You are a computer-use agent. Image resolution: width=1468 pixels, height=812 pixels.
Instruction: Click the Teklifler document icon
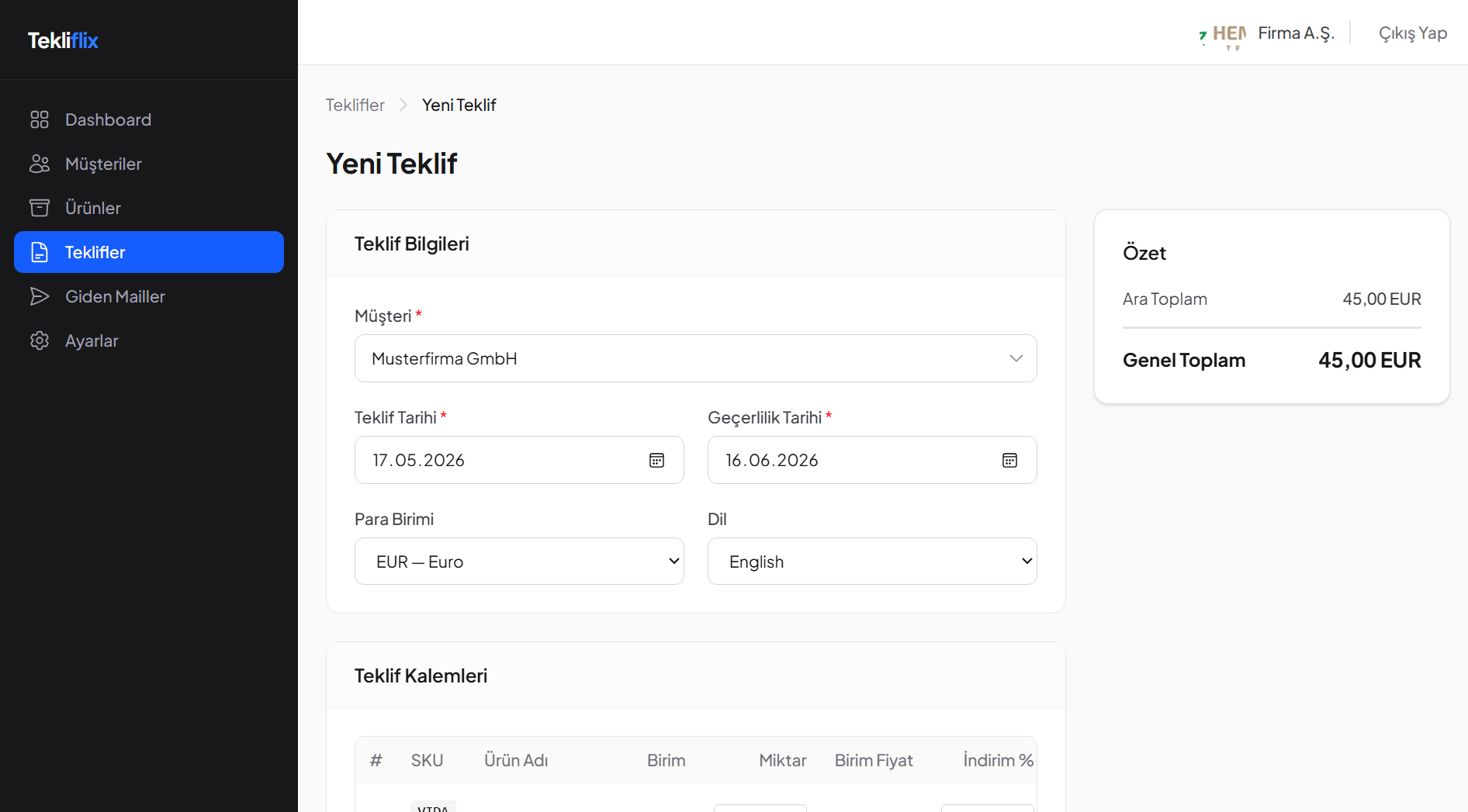(40, 252)
